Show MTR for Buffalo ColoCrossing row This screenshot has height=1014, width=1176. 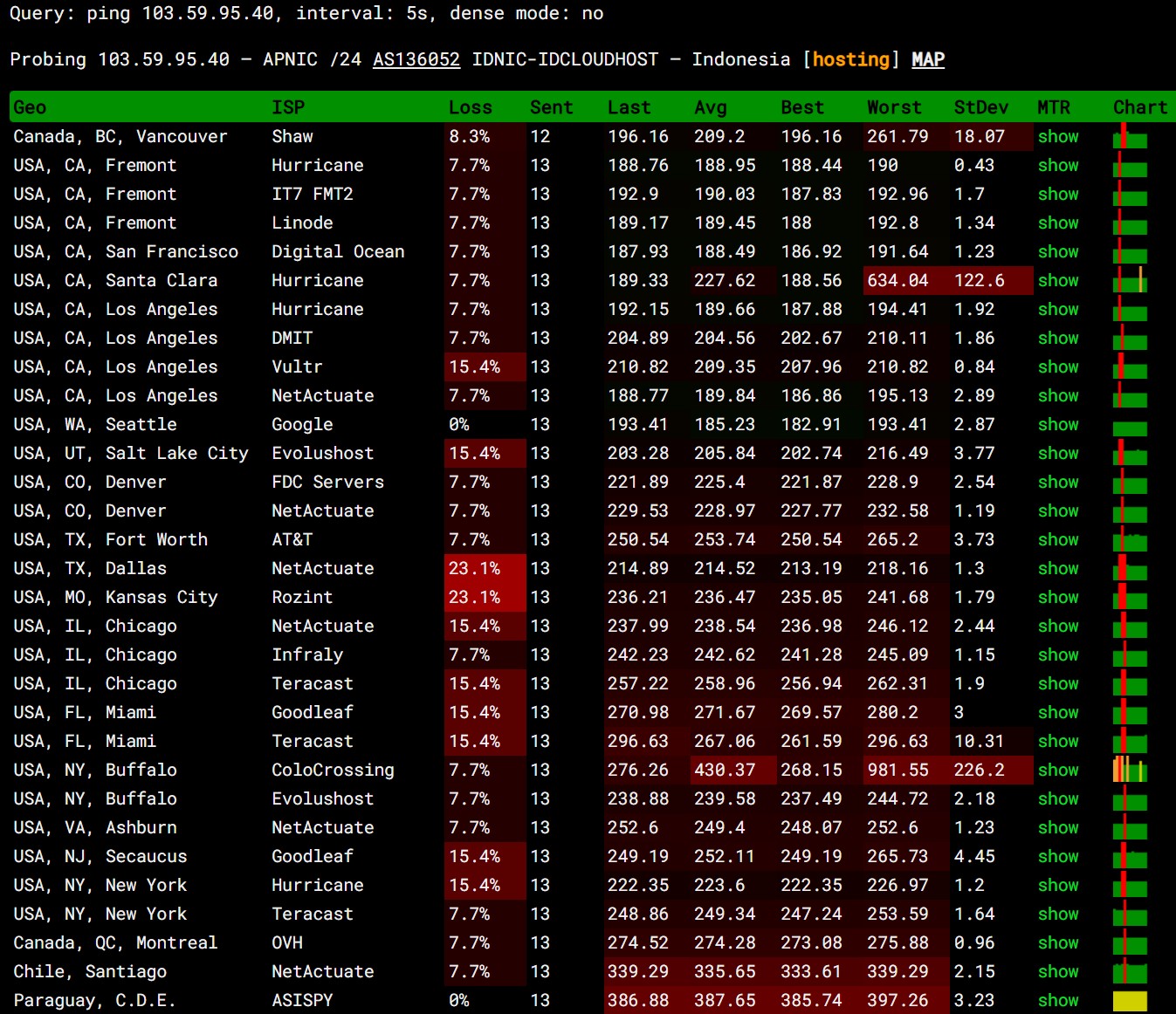pos(1058,770)
